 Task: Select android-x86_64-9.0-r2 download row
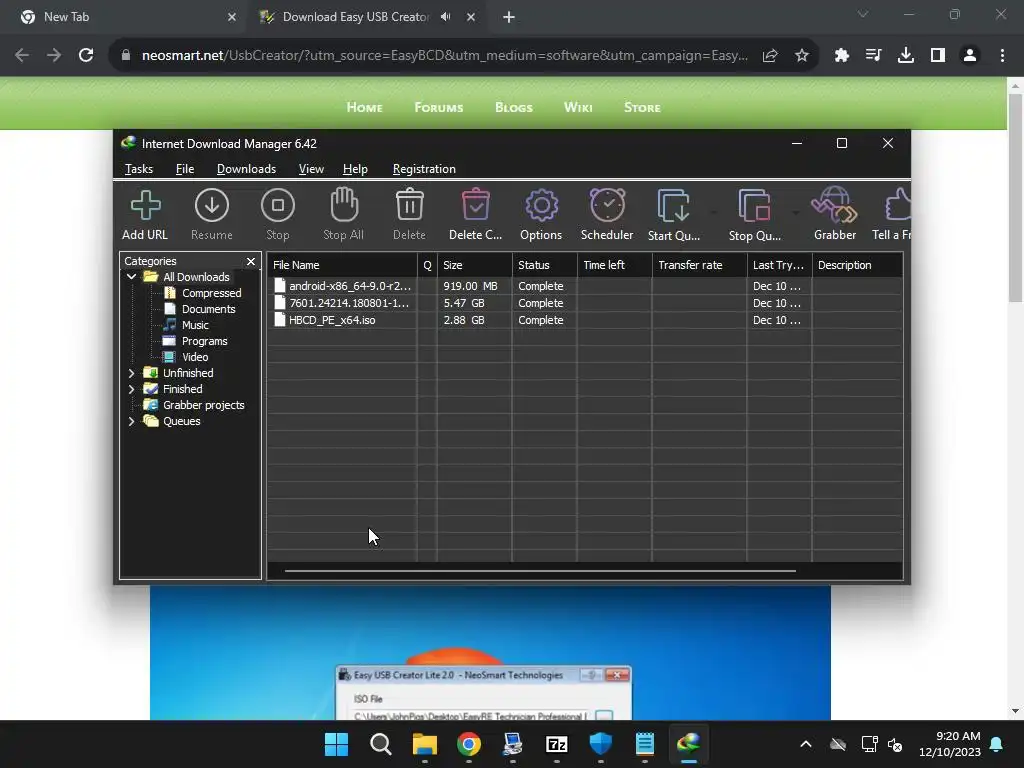point(584,286)
